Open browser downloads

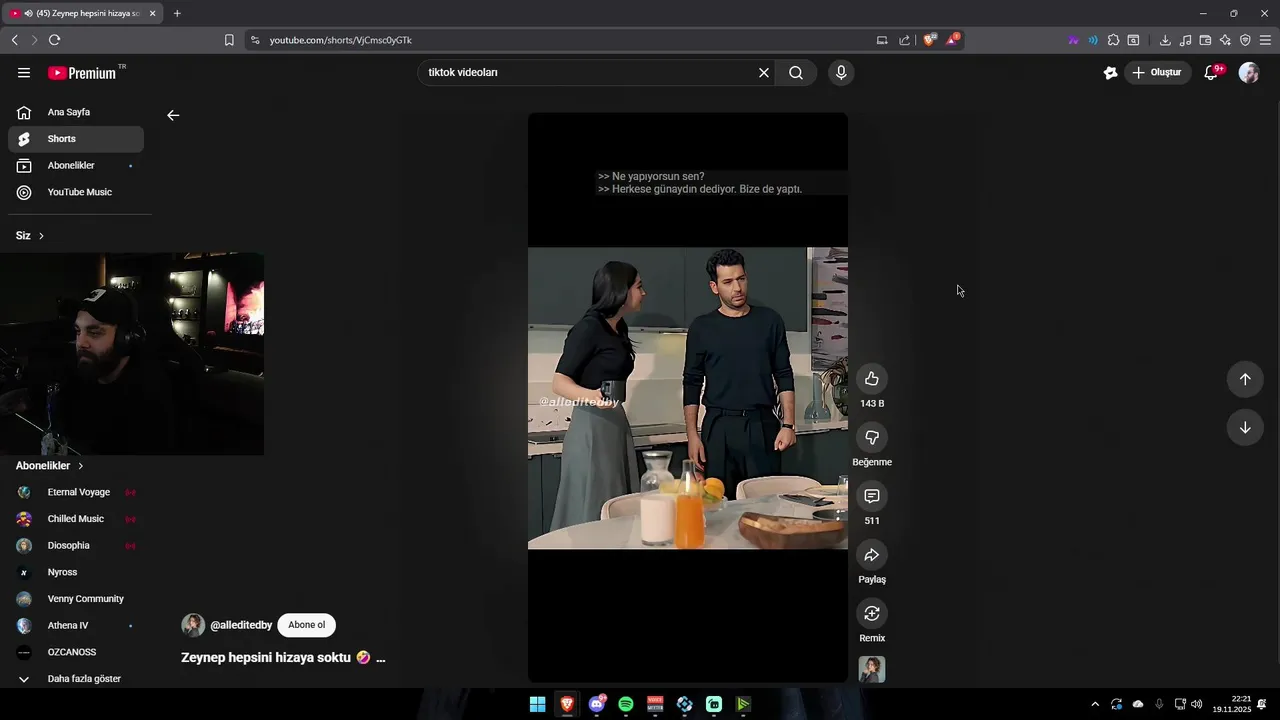click(x=1165, y=40)
